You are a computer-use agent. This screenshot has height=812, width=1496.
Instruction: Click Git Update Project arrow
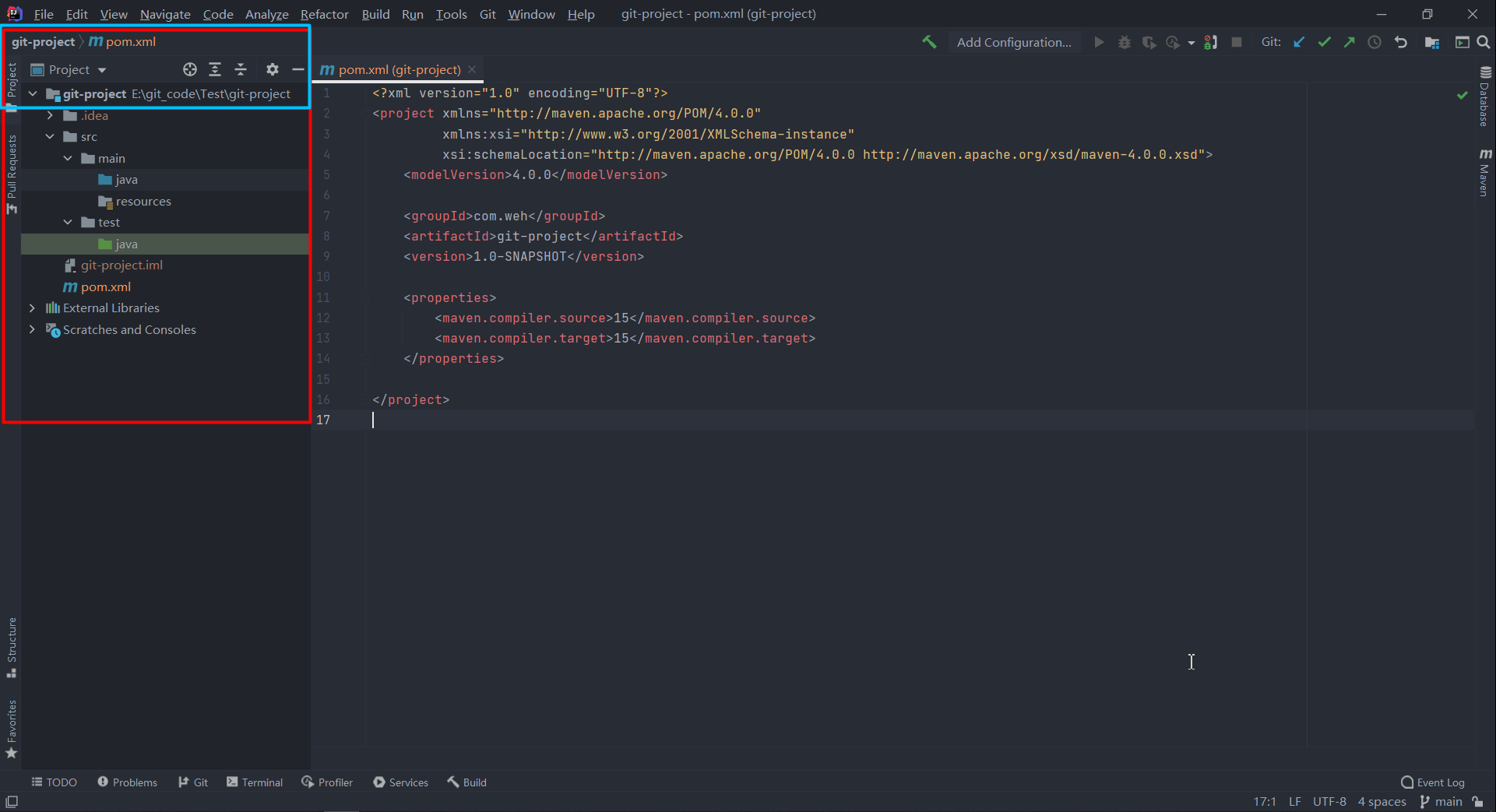(x=1299, y=42)
